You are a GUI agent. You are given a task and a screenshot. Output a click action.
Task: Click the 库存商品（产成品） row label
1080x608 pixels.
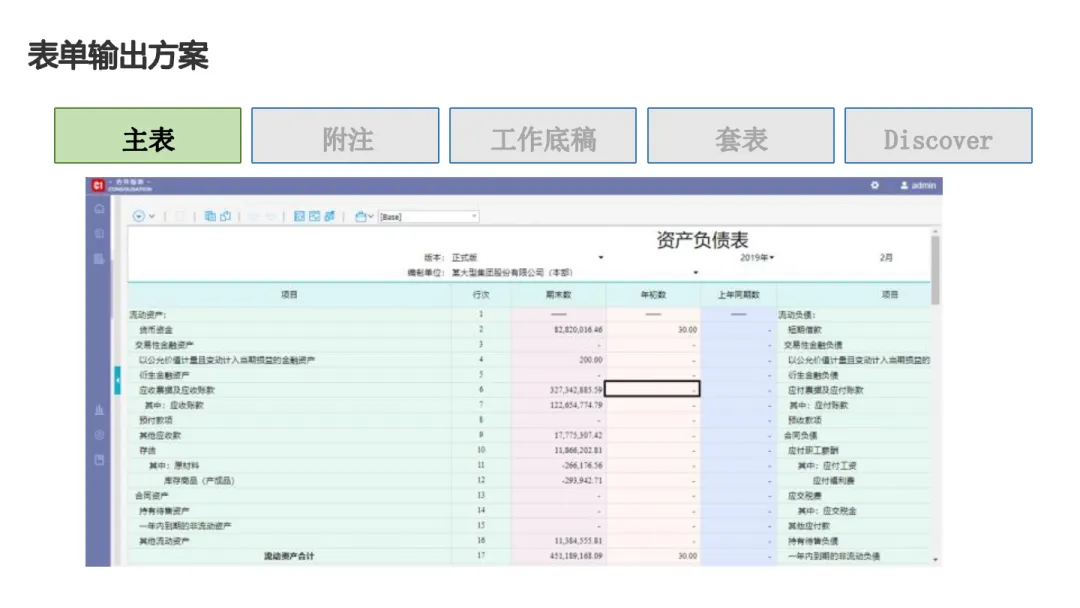coord(199,481)
